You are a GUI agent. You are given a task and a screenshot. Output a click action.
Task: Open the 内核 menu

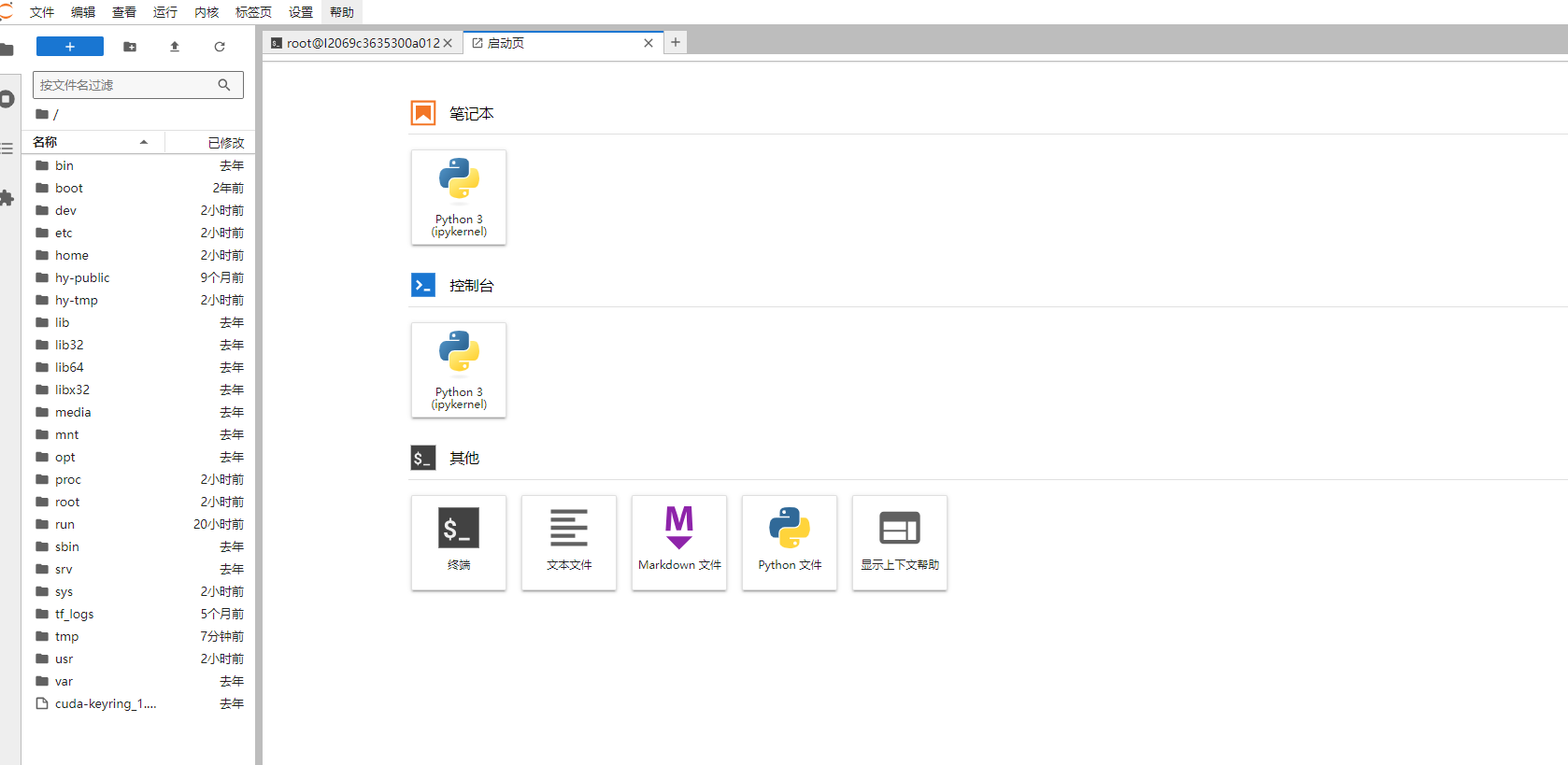coord(207,12)
